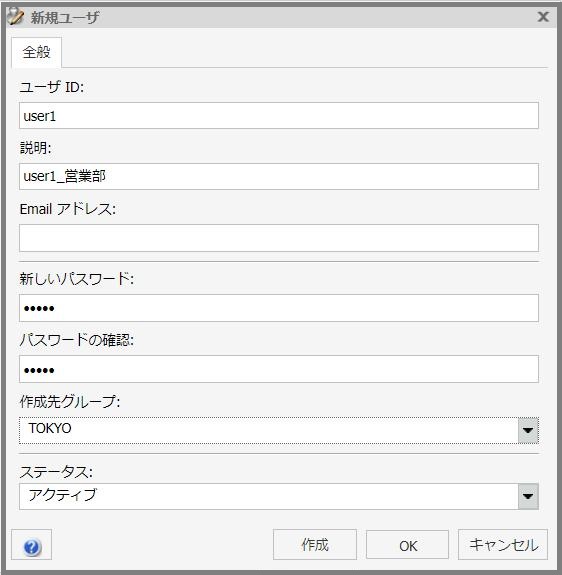Switch to the 全般 tab
Image resolution: width=562 pixels, height=575 pixels.
(36, 52)
